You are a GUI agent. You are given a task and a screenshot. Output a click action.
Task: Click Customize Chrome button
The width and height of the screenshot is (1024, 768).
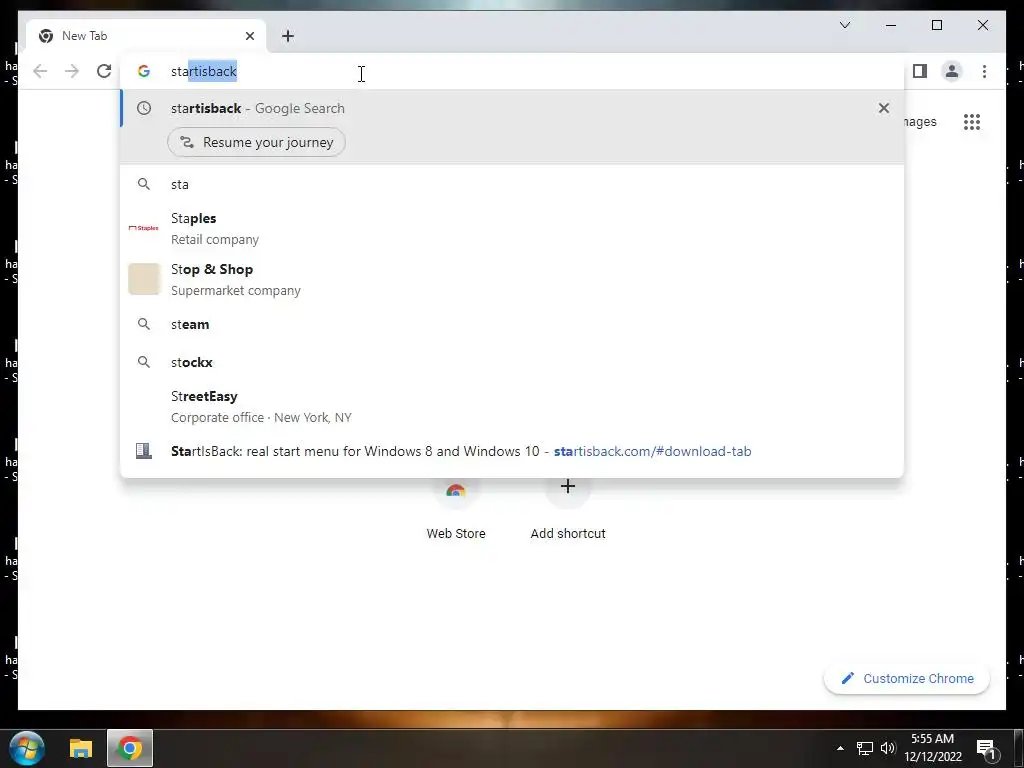[x=906, y=679]
